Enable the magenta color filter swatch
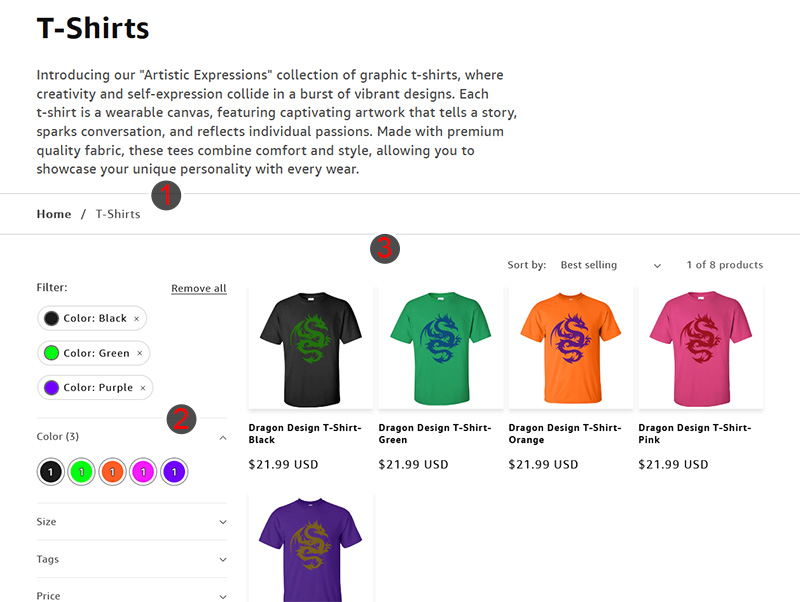 (x=143, y=471)
